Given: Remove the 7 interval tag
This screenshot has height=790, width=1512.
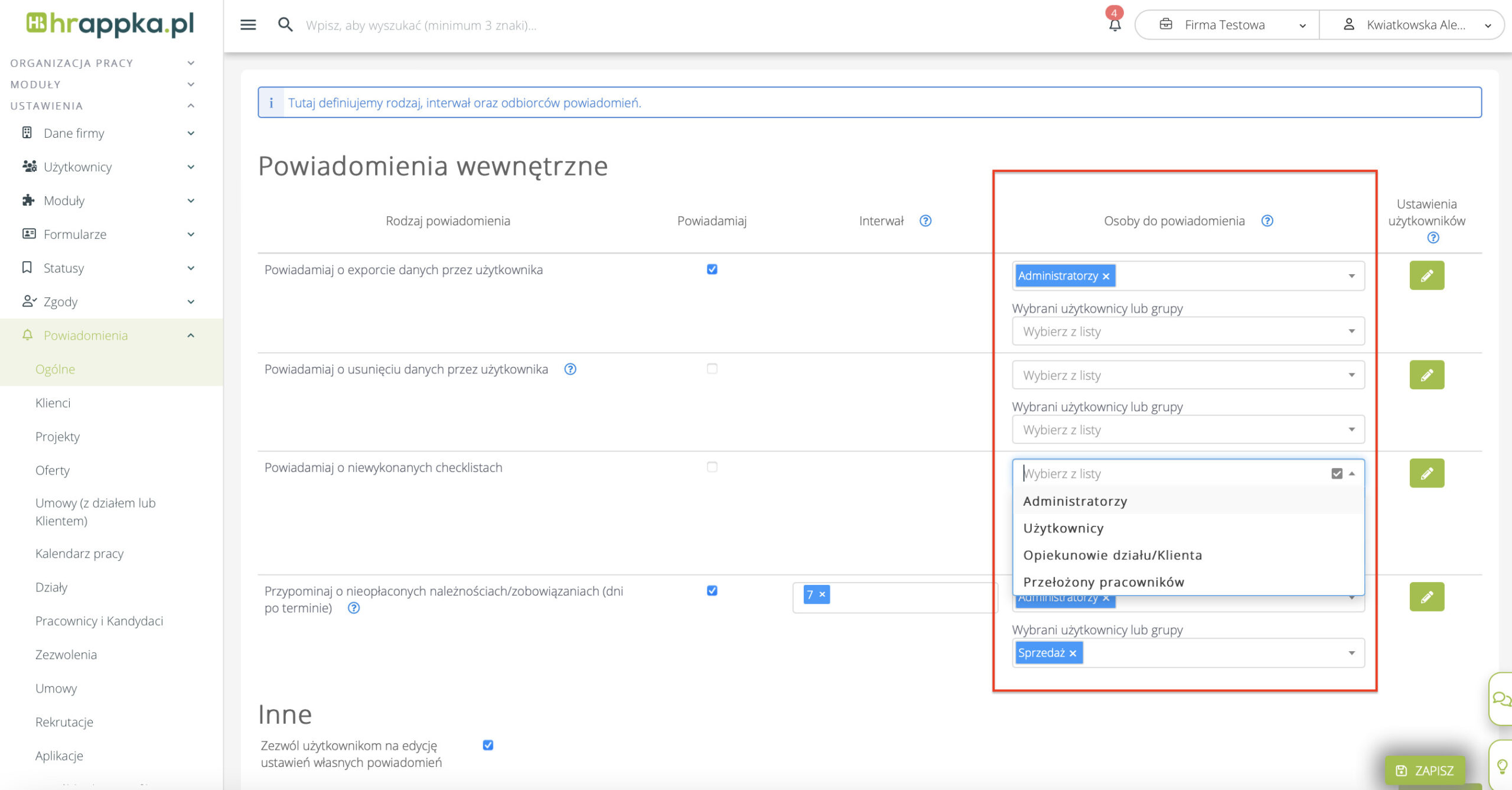Looking at the screenshot, I should 822,594.
